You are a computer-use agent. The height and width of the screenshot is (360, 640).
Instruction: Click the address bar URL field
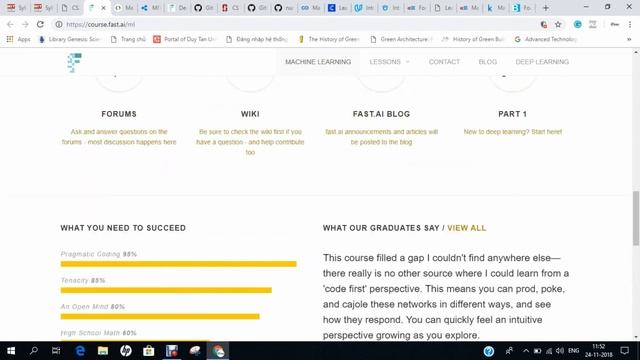(x=298, y=24)
